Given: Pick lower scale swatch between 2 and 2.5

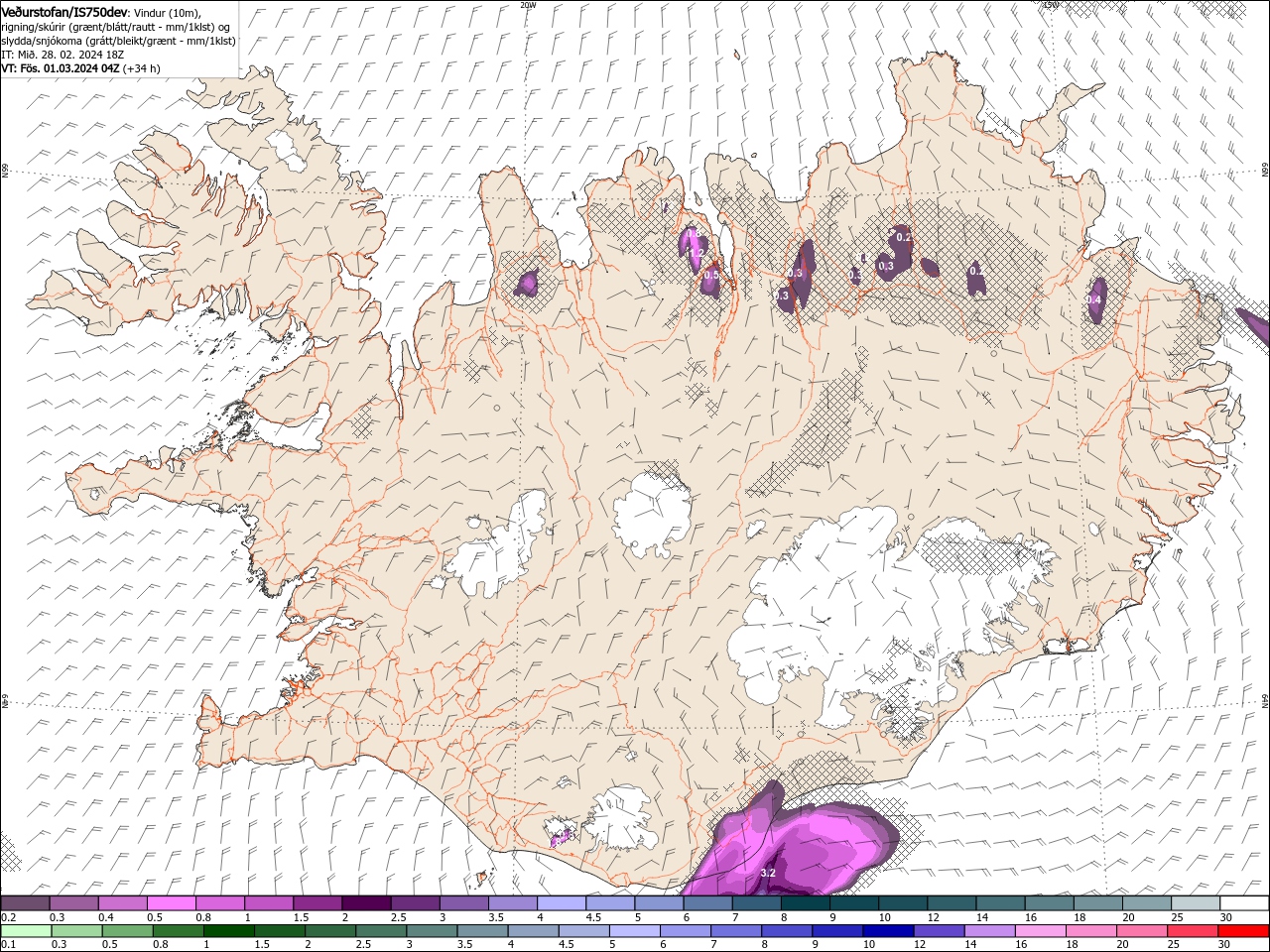Looking at the screenshot, I should (330, 931).
